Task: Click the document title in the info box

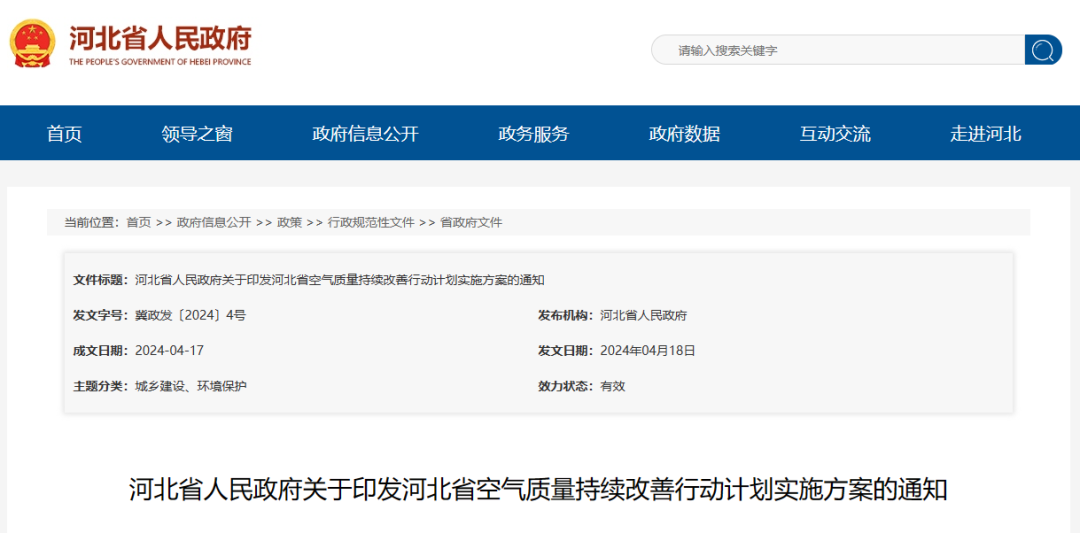Action: click(x=340, y=280)
